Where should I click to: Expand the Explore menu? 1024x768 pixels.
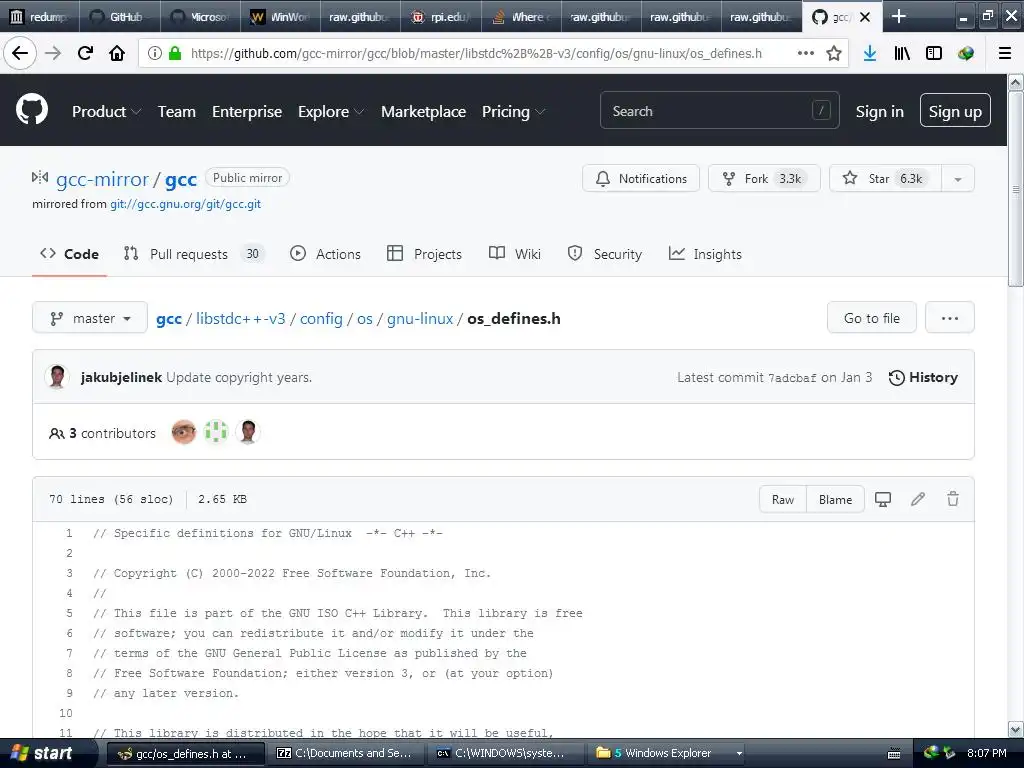pyautogui.click(x=331, y=112)
